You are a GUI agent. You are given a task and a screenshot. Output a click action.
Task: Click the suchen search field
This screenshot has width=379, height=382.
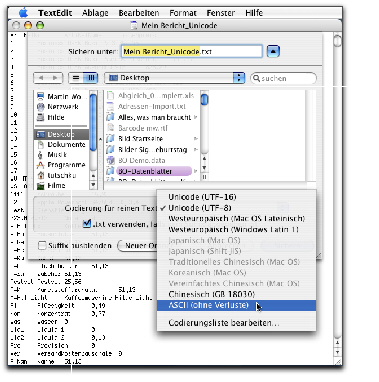283,78
